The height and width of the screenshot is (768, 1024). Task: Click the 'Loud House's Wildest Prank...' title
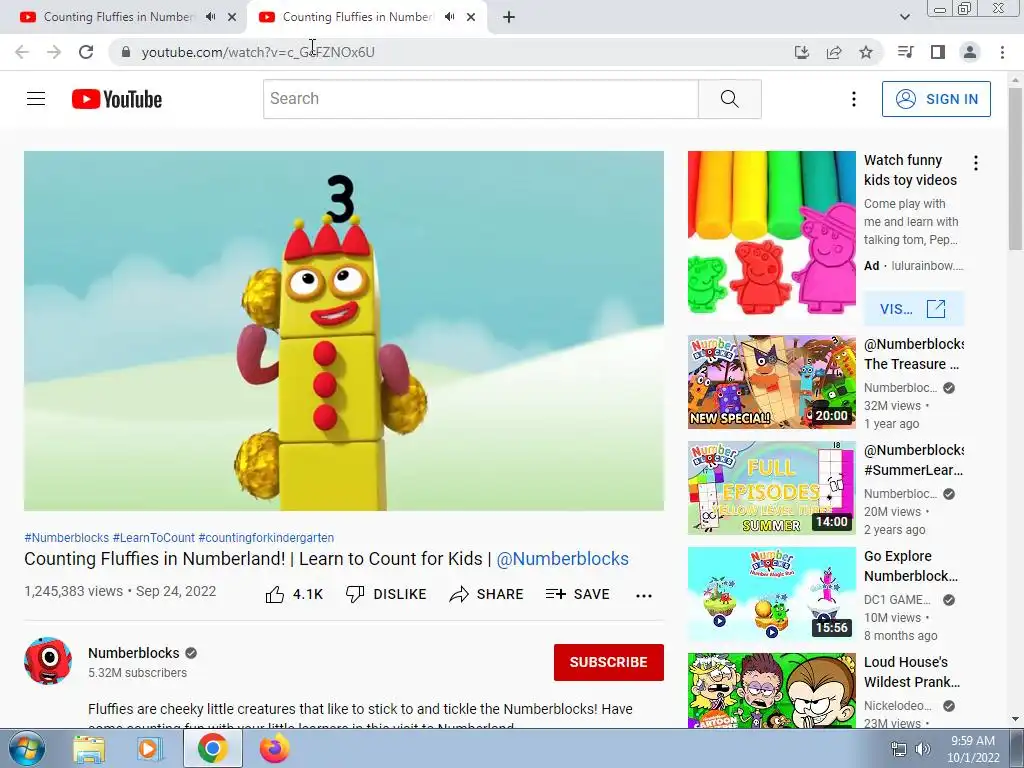click(912, 671)
